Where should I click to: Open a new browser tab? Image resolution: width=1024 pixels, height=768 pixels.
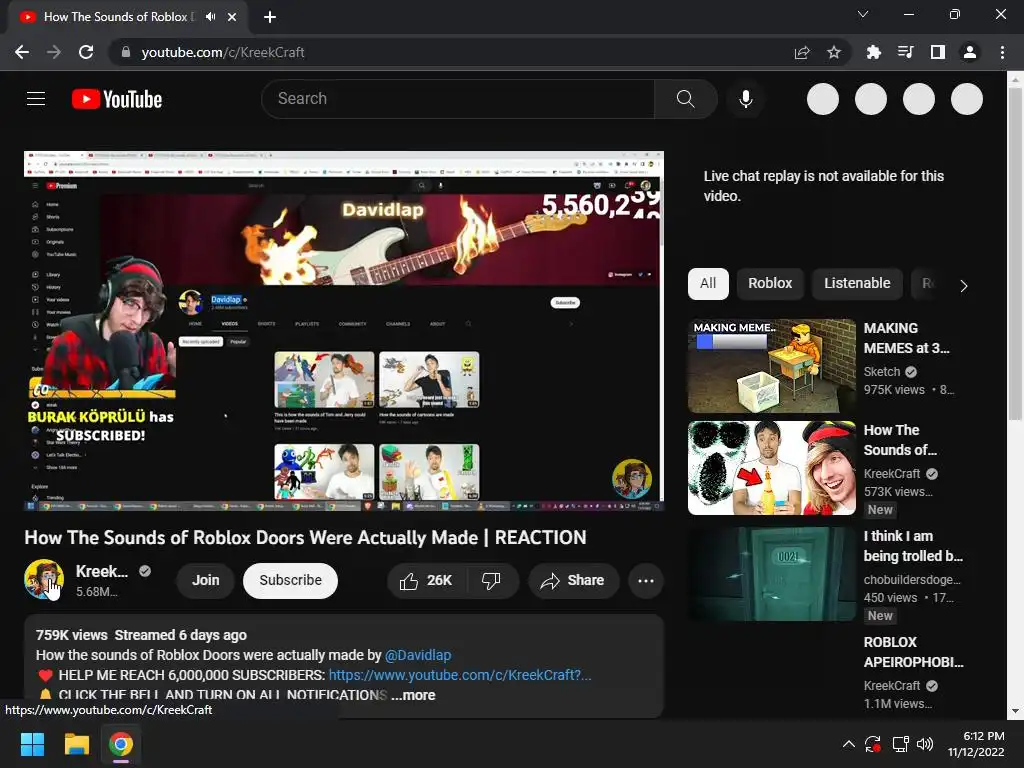(x=270, y=17)
